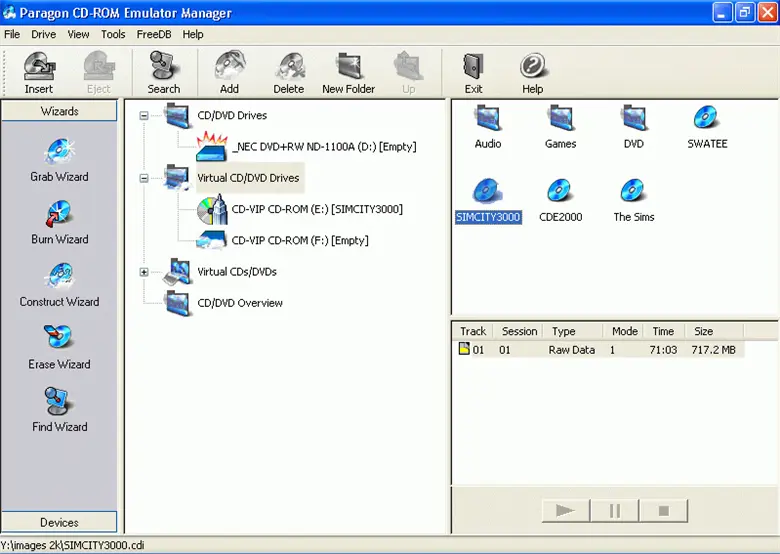Launch the Grab Wizard
Image resolution: width=780 pixels, height=554 pixels.
tap(59, 159)
